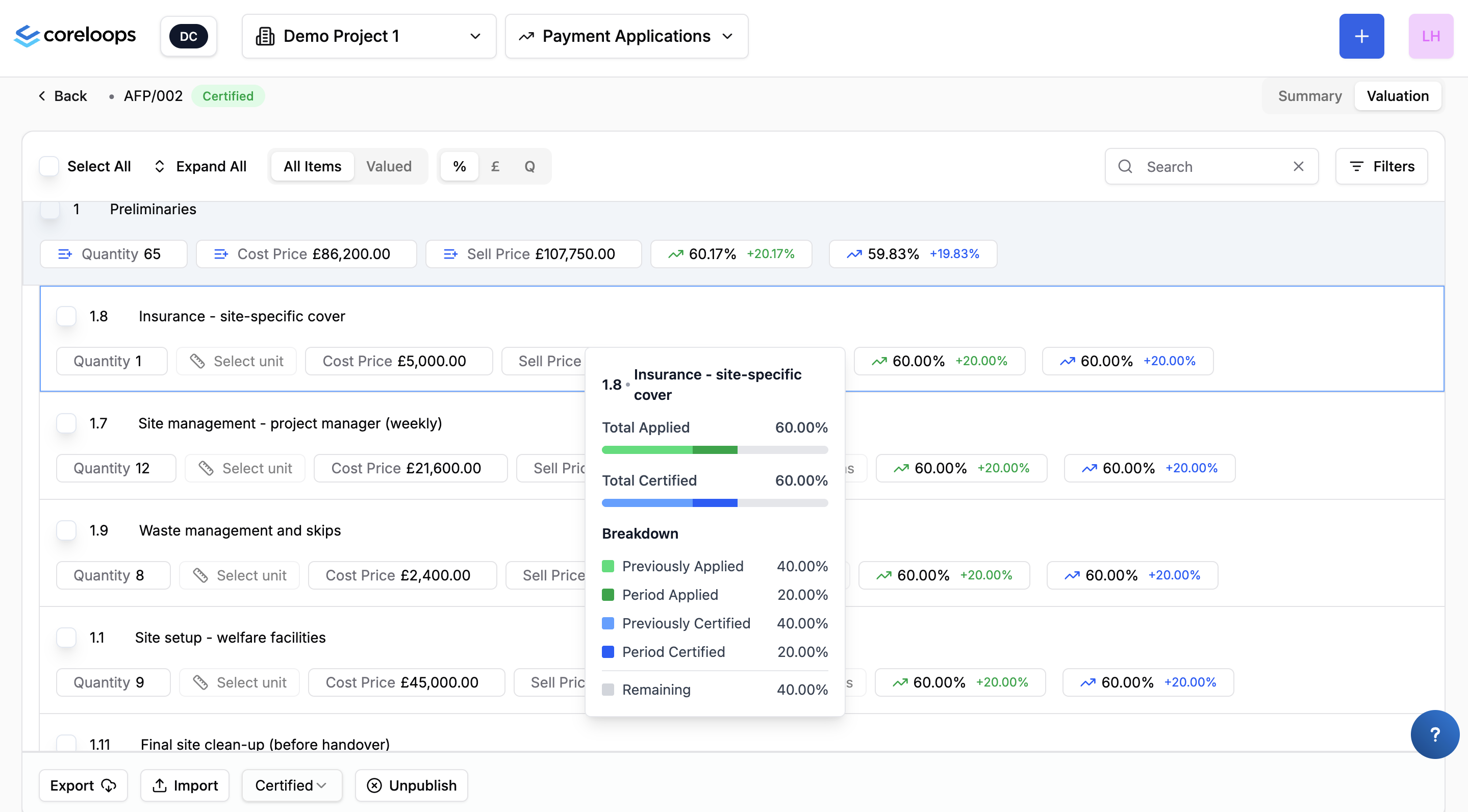1468x812 pixels.
Task: Show only Valued items tab
Action: click(389, 166)
